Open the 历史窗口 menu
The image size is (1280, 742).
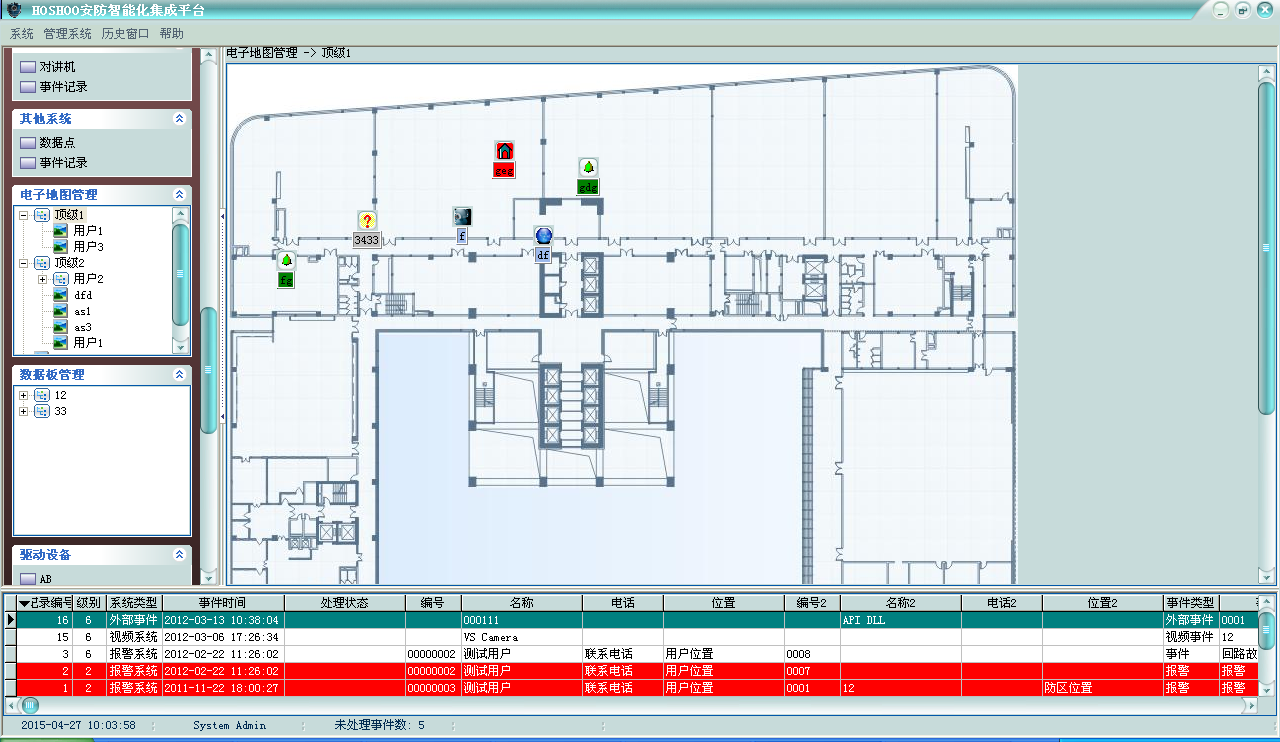(125, 33)
